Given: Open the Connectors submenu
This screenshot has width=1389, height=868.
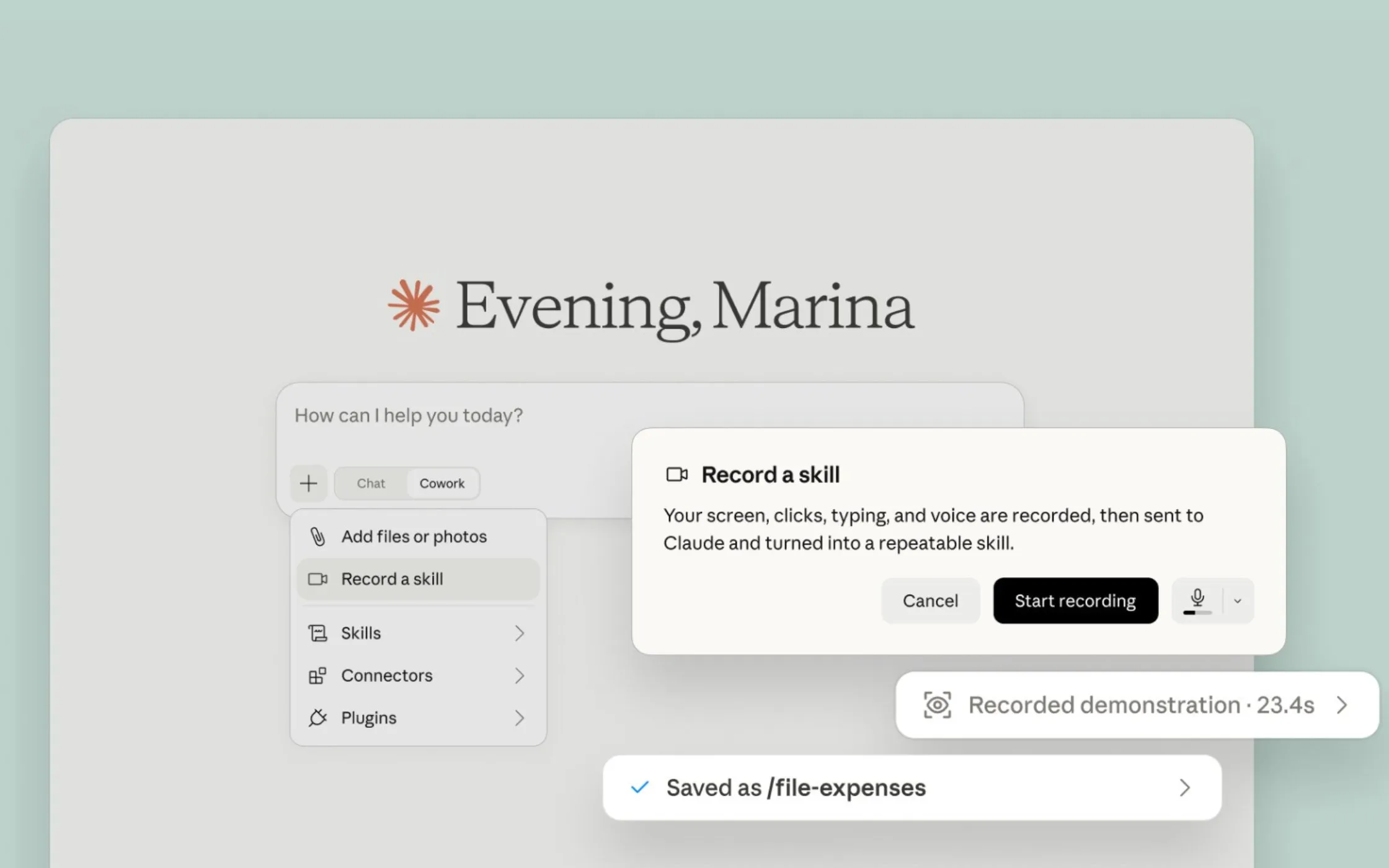Looking at the screenshot, I should 418,675.
